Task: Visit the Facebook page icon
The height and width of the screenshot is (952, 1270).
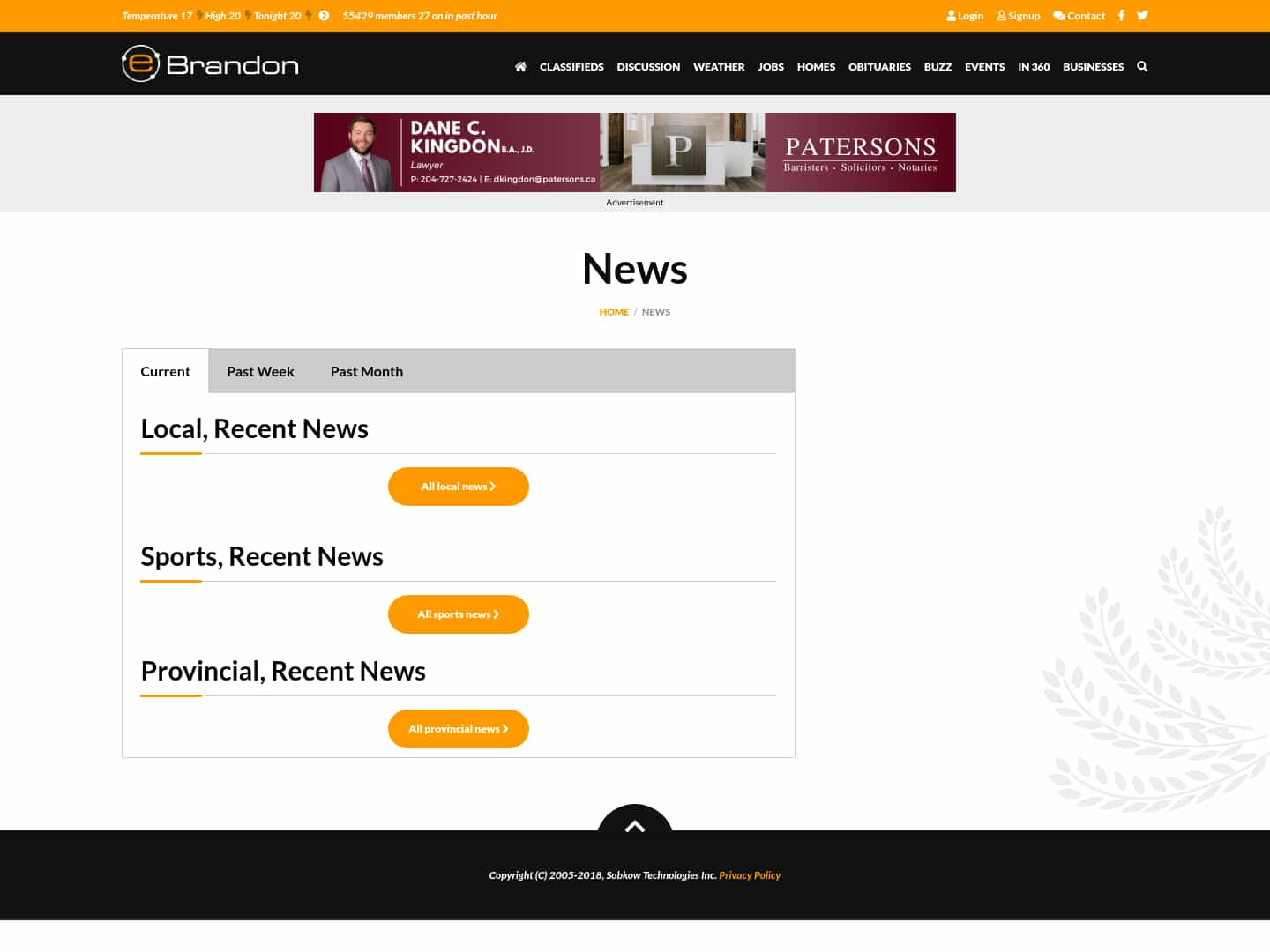Action: point(1121,15)
